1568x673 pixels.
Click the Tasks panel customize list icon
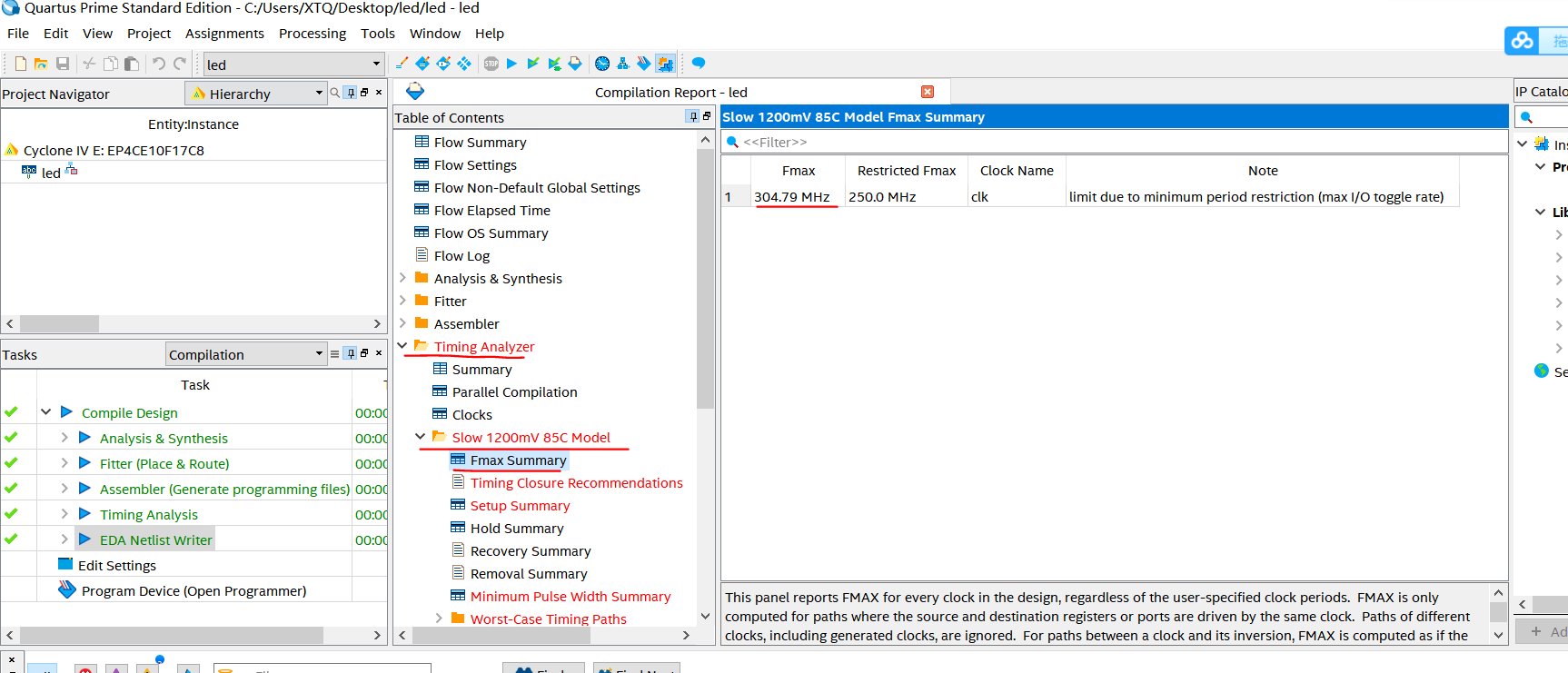click(x=335, y=354)
